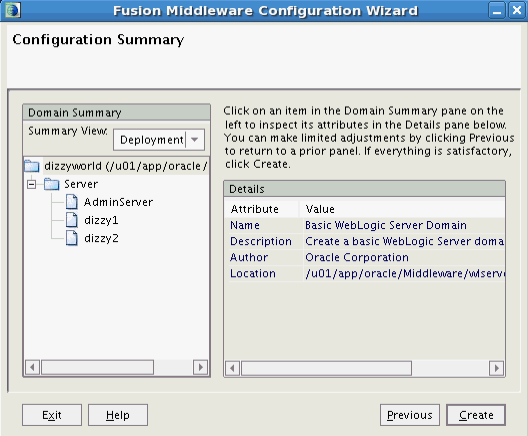Click the Domain Summary panel header

pos(117,112)
